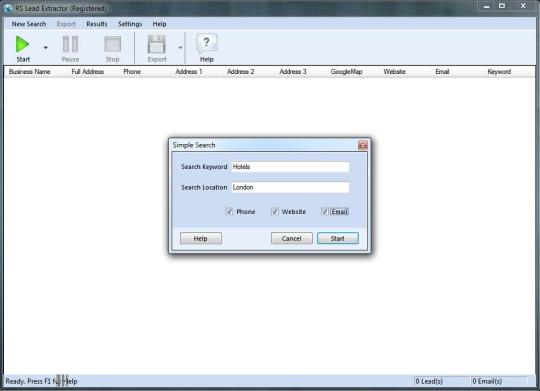
Task: Uncheck the Website checkbox
Action: pyautogui.click(x=274, y=212)
